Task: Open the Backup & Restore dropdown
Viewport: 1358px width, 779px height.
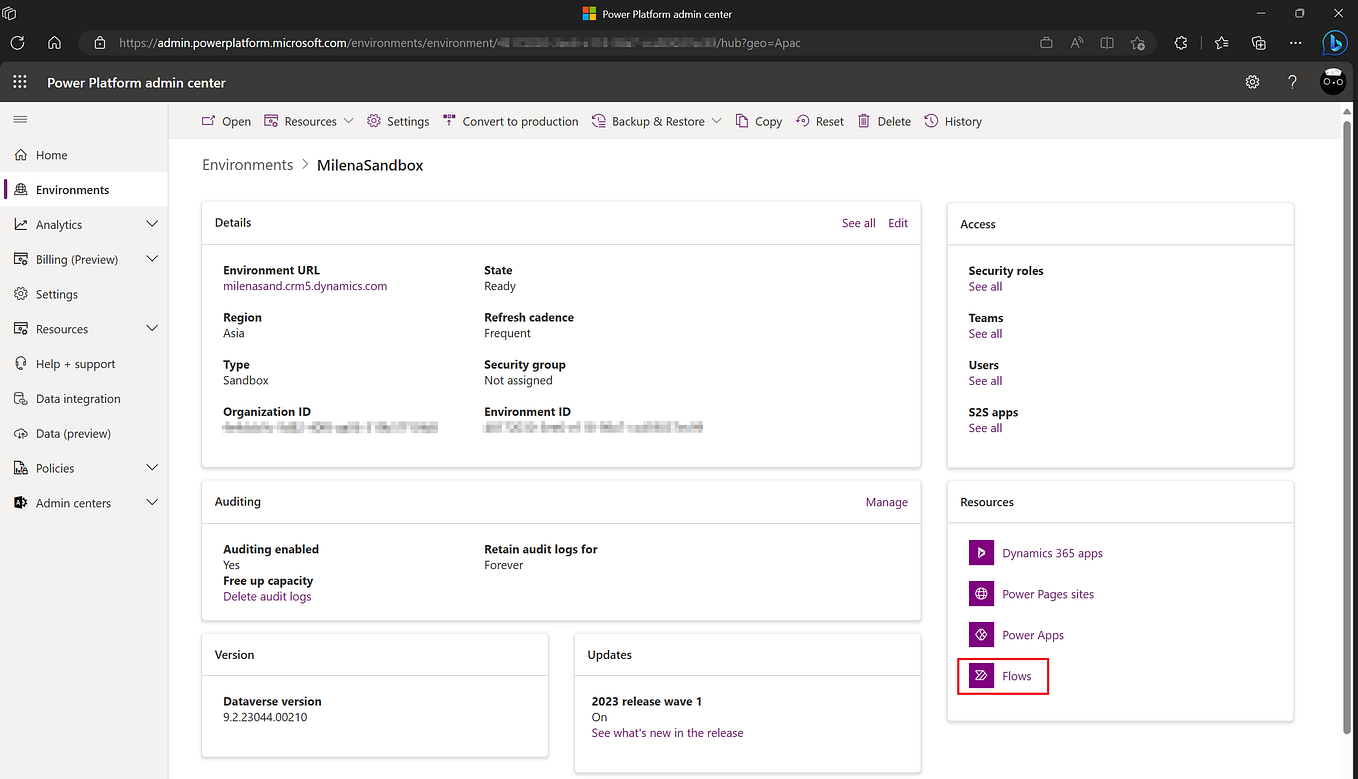Action: (x=656, y=121)
